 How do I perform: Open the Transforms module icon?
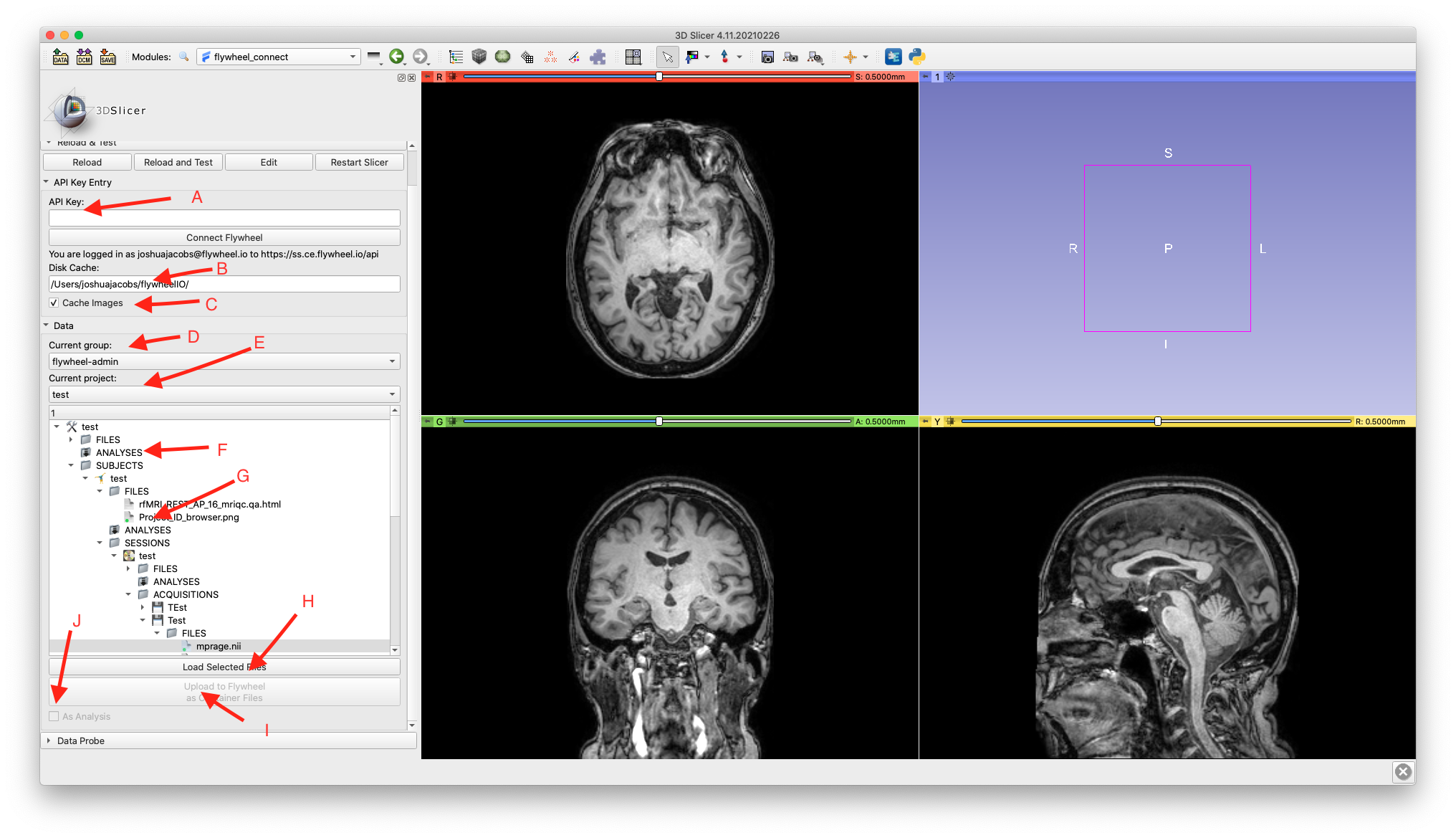(527, 57)
